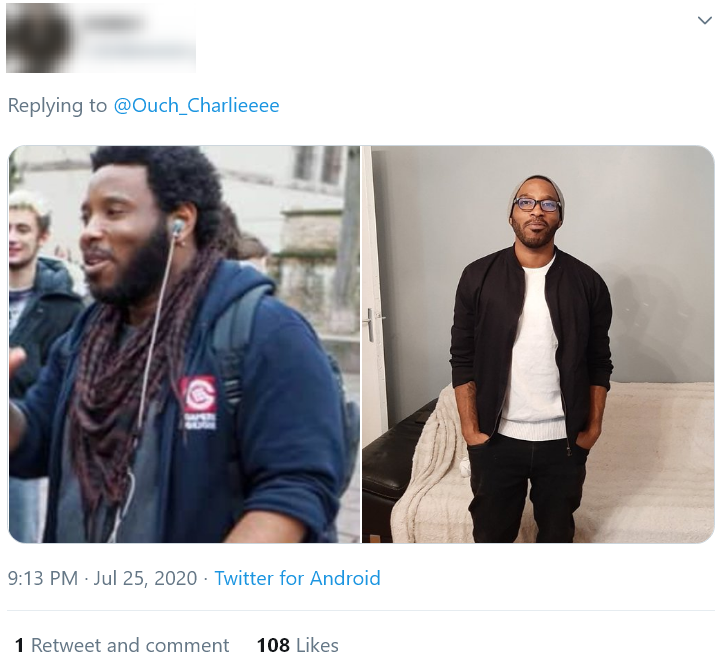View the Retweet and comment list
Screen dimensions: 722x670
click(x=122, y=645)
